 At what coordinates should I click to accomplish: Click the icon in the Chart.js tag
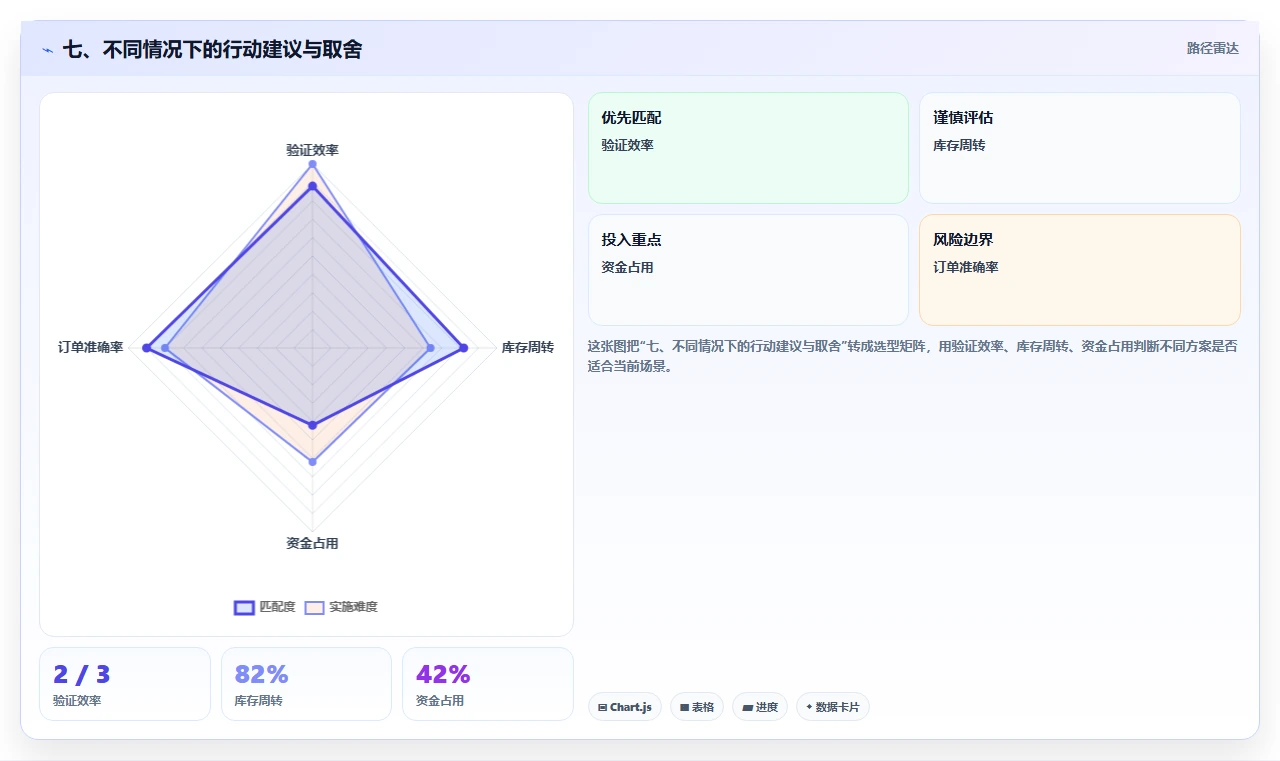[x=602, y=707]
